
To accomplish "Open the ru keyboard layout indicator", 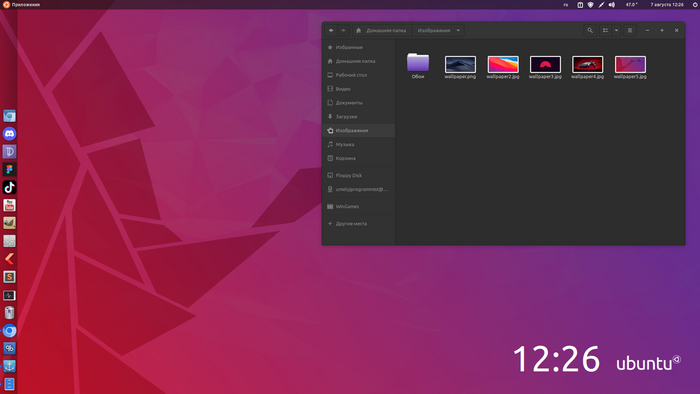I will [x=566, y=4].
